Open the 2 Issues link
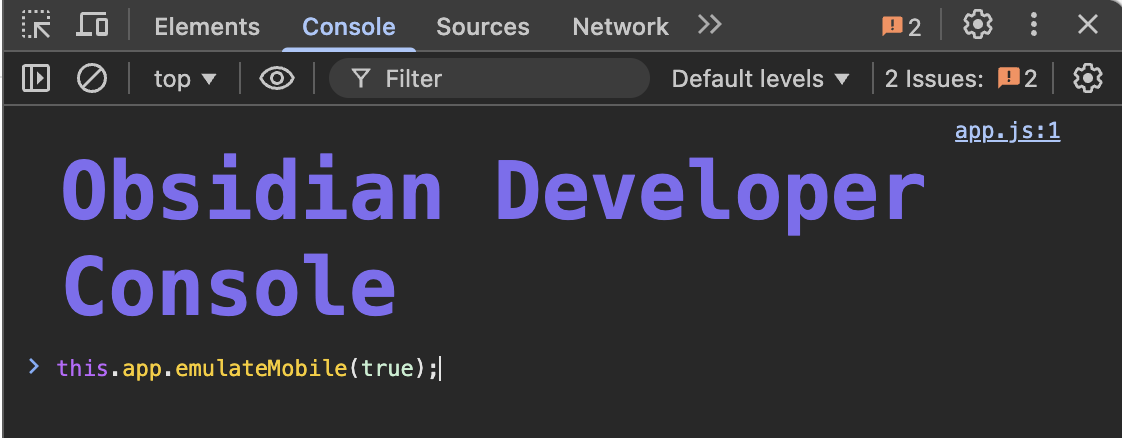The height and width of the screenshot is (438, 1122). 961,79
